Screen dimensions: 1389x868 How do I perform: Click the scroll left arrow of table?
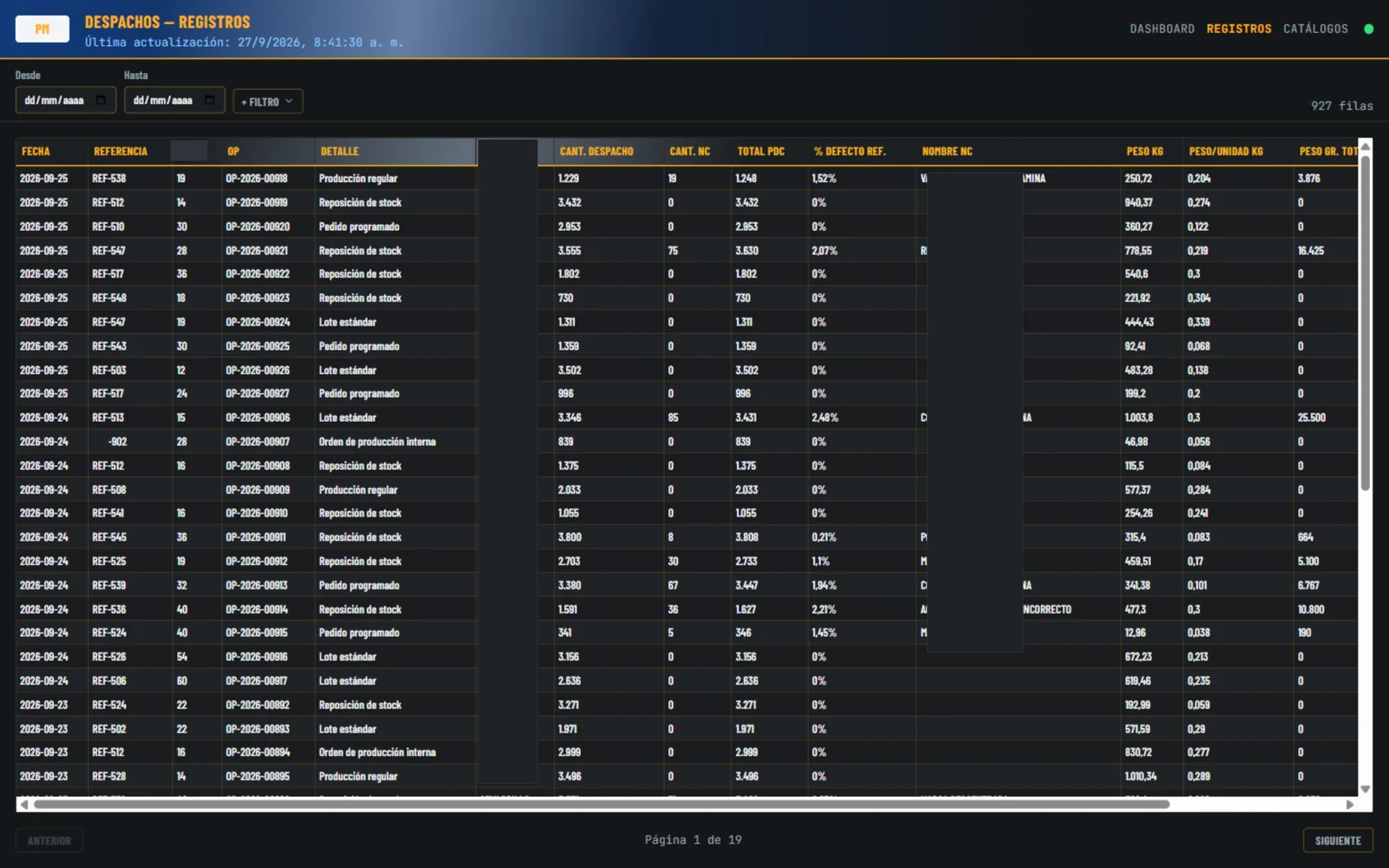23,805
